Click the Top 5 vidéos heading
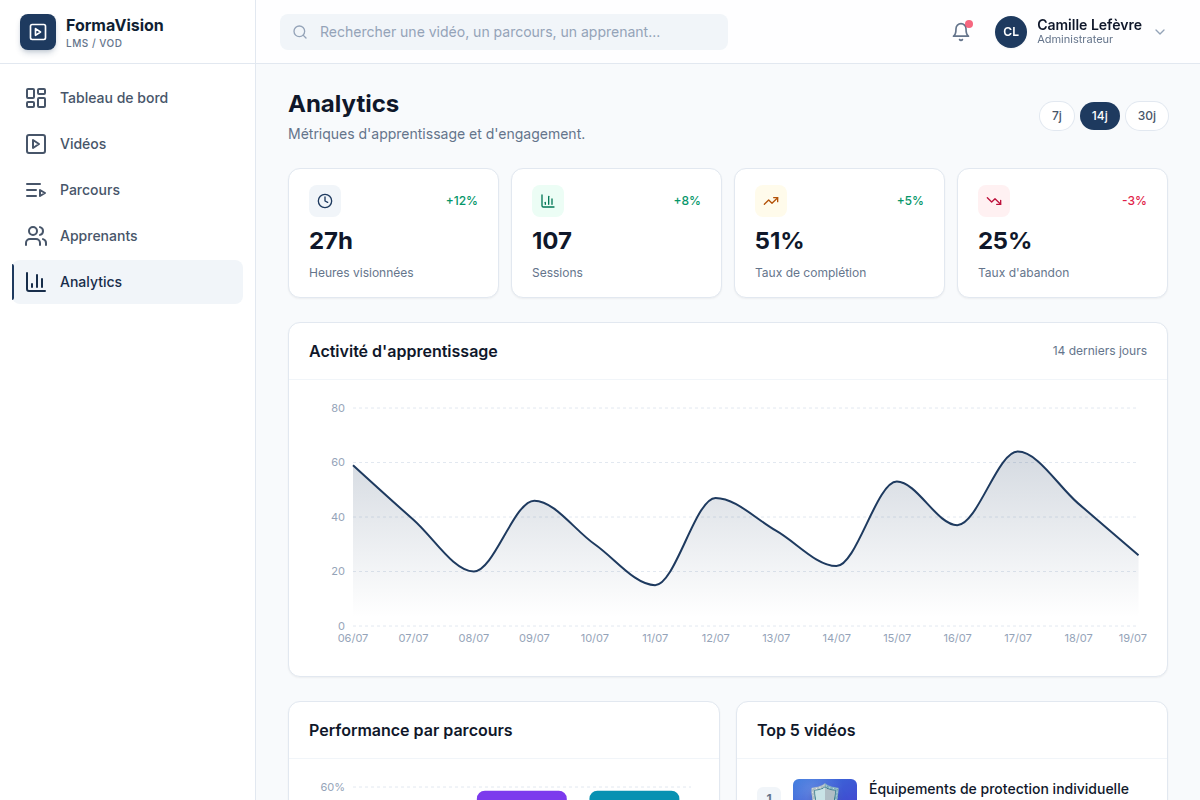 coord(806,731)
